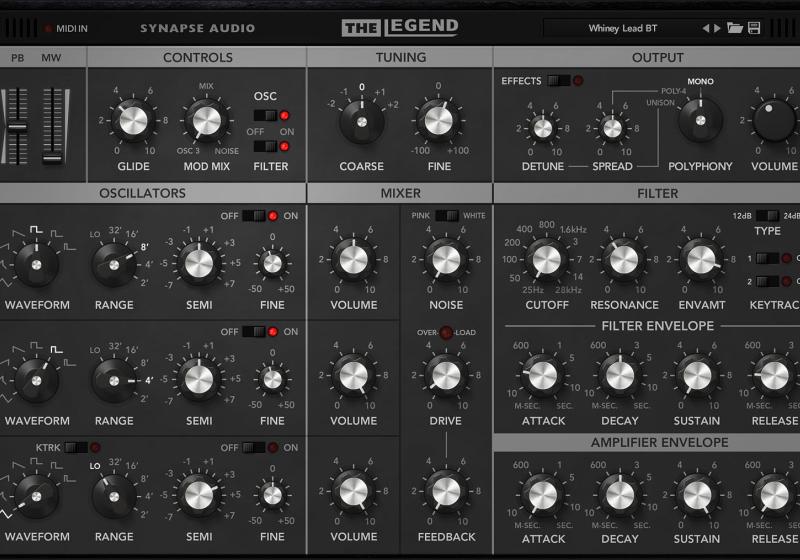
Task: Click THE LEGEND logo
Action: click(x=400, y=28)
